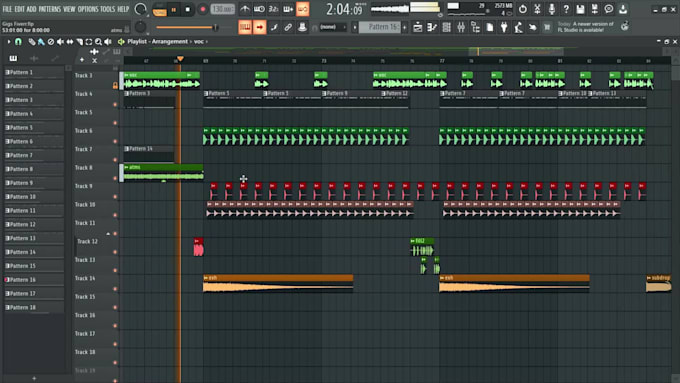The image size is (680, 383).
Task: Click the main volume knob
Action: [140, 9]
